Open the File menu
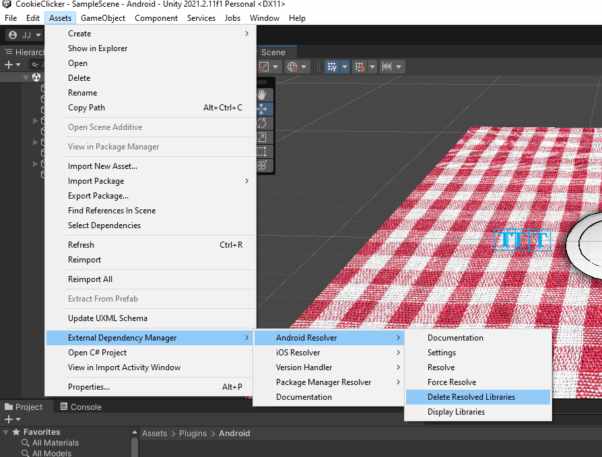The height and width of the screenshot is (457, 602). (11, 18)
